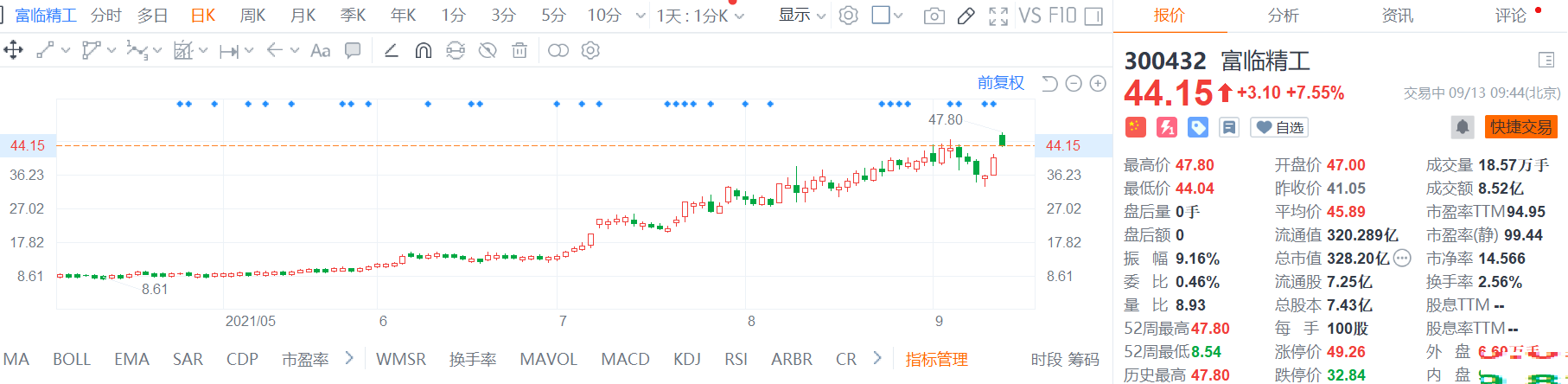Toggle the magnet snap tool
Screen dimensions: 1568x384
coord(424,51)
